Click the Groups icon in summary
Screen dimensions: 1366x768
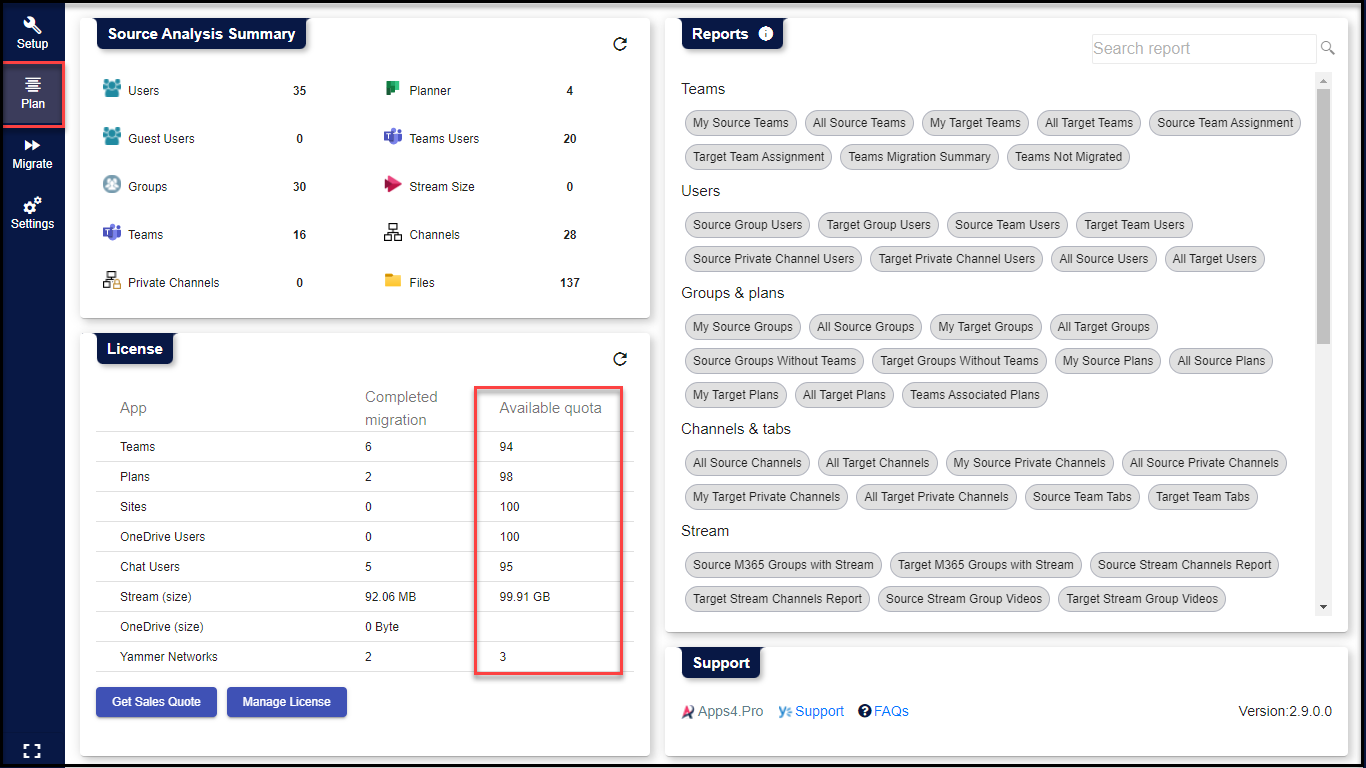coord(112,185)
